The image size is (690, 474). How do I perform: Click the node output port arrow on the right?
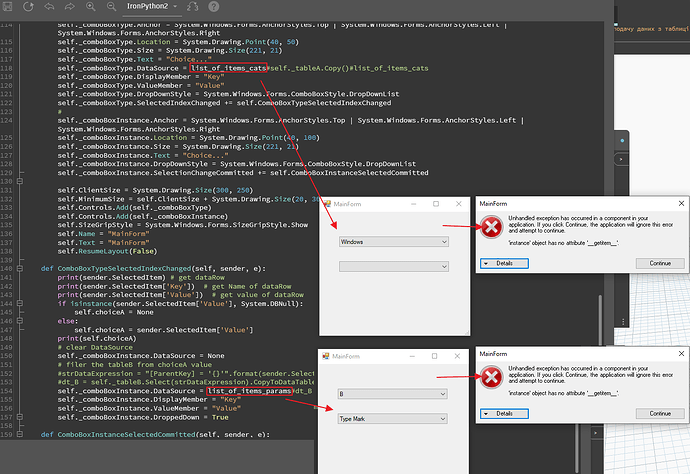621,159
